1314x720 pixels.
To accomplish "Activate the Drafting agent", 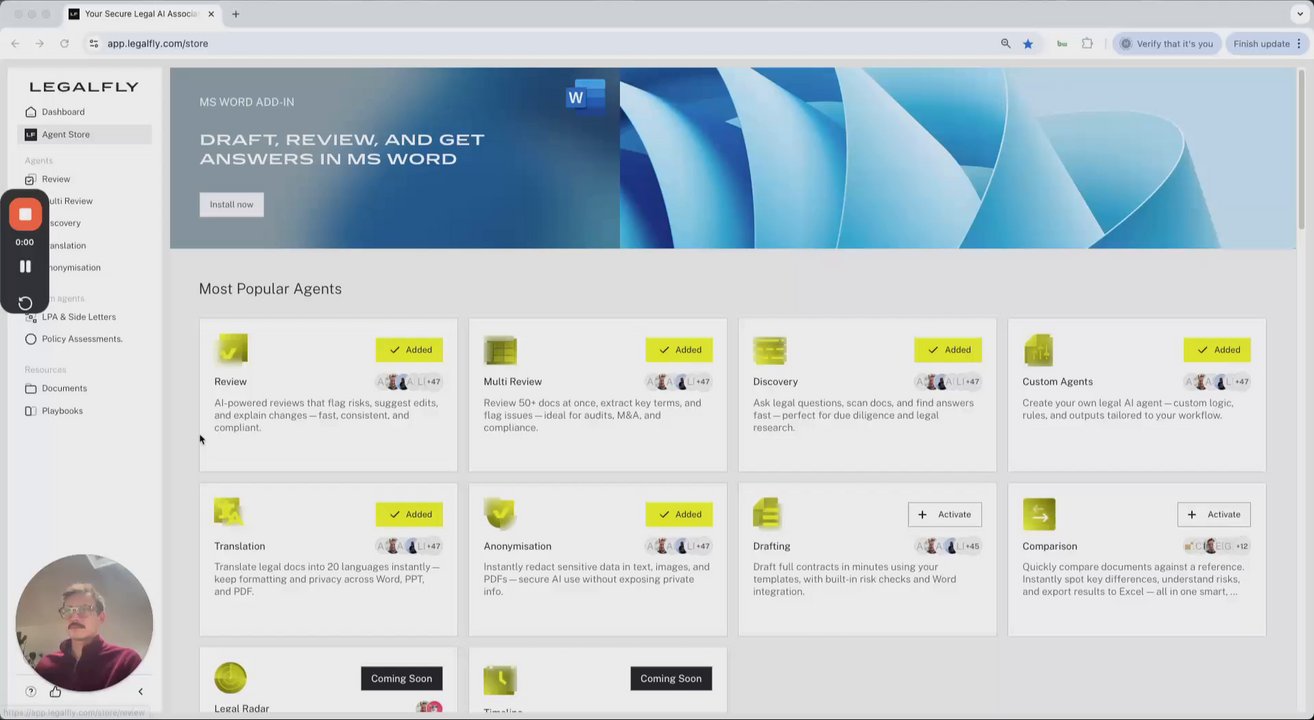I will pyautogui.click(x=945, y=514).
